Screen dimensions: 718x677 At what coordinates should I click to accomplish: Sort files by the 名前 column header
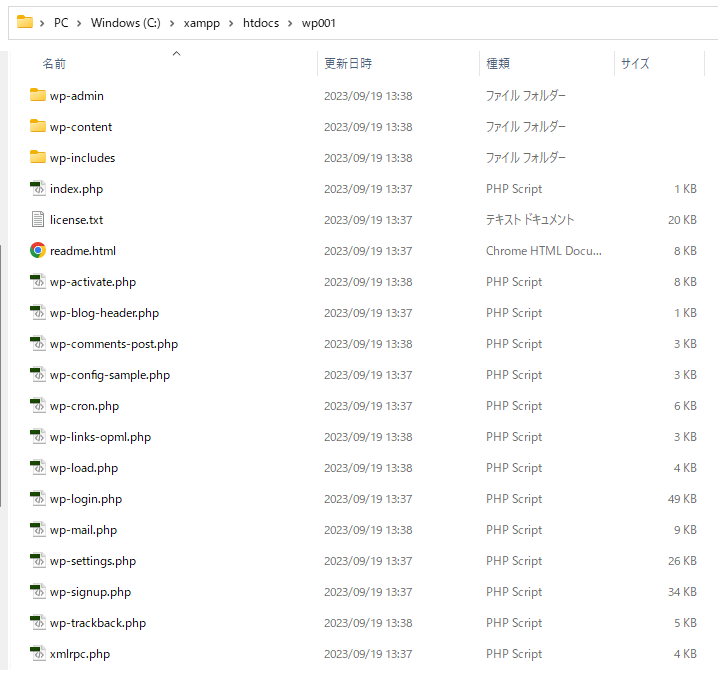coord(54,63)
